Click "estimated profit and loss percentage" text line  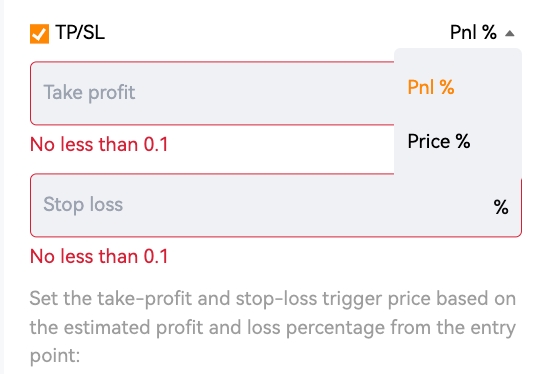tap(224, 328)
